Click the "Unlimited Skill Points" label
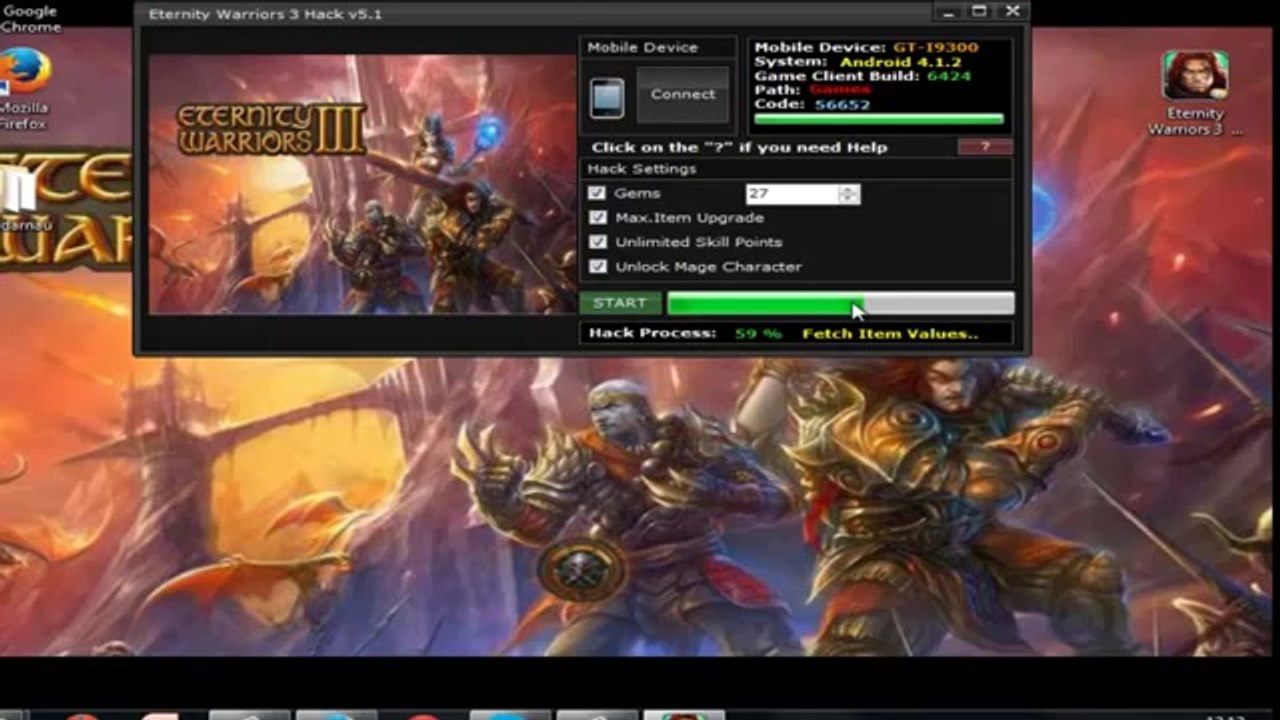 point(699,242)
